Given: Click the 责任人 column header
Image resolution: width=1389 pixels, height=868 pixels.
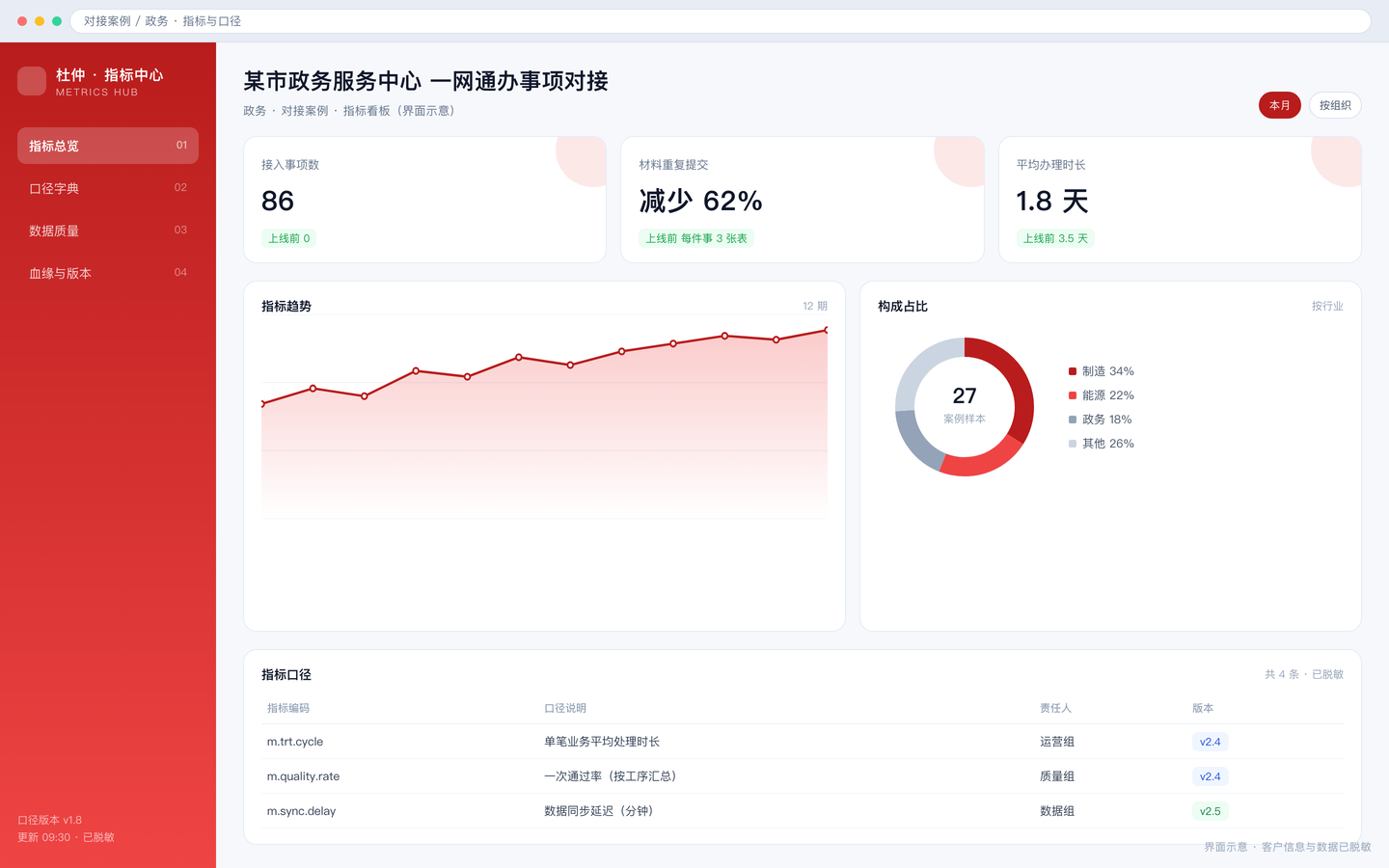Looking at the screenshot, I should click(x=1055, y=708).
